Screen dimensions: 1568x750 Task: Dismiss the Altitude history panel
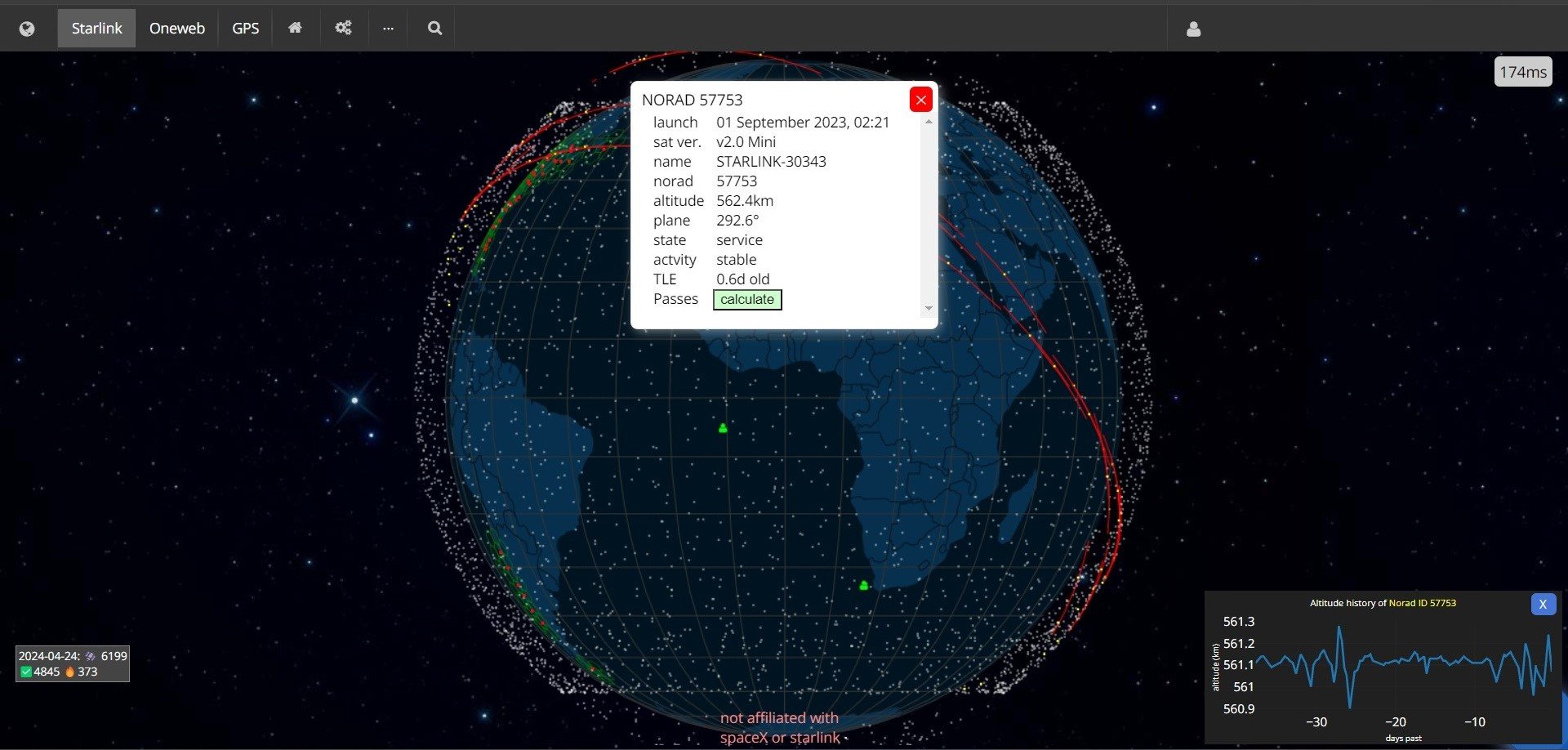pos(1543,604)
